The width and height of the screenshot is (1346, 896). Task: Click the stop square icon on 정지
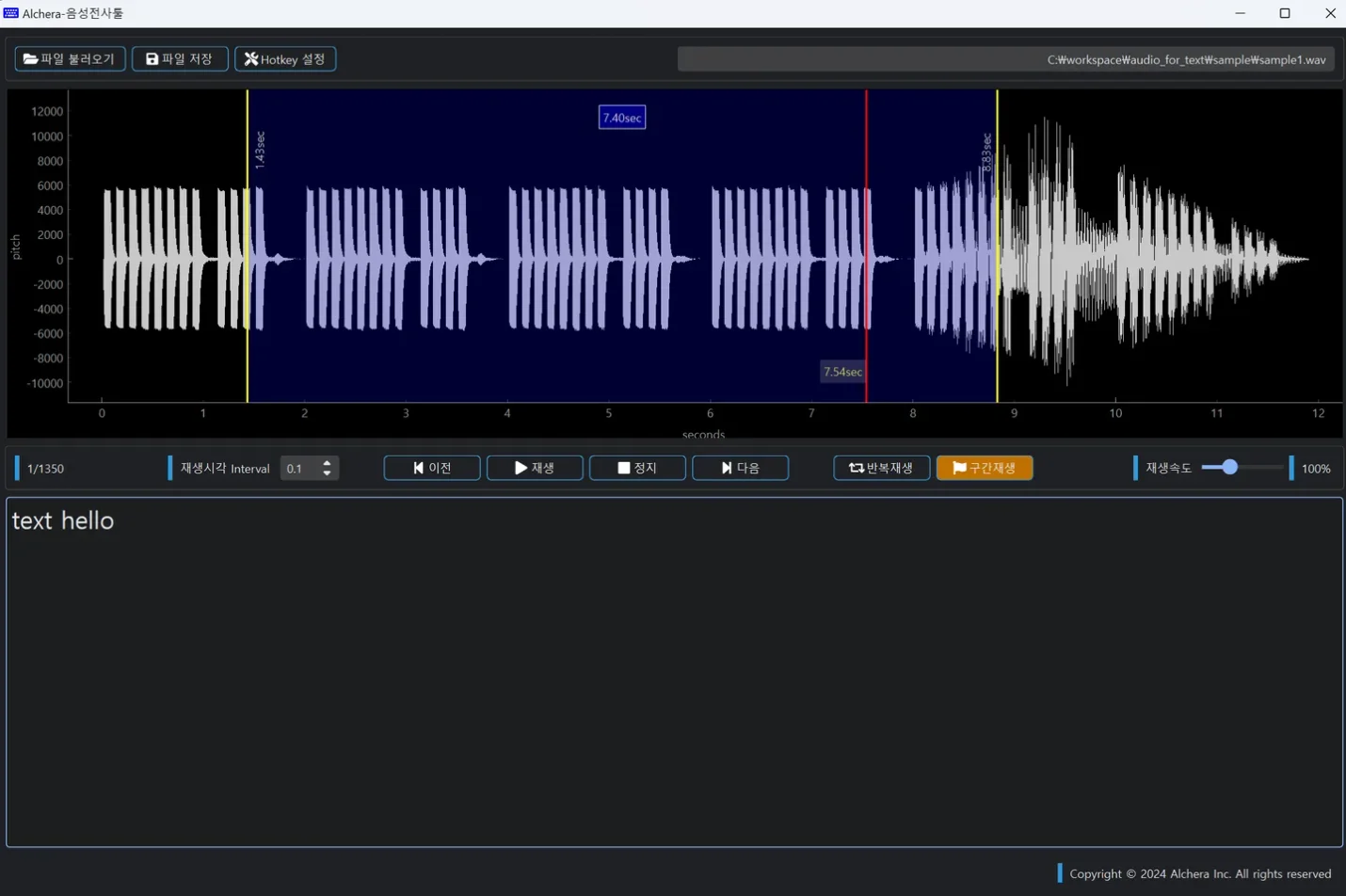pos(623,468)
